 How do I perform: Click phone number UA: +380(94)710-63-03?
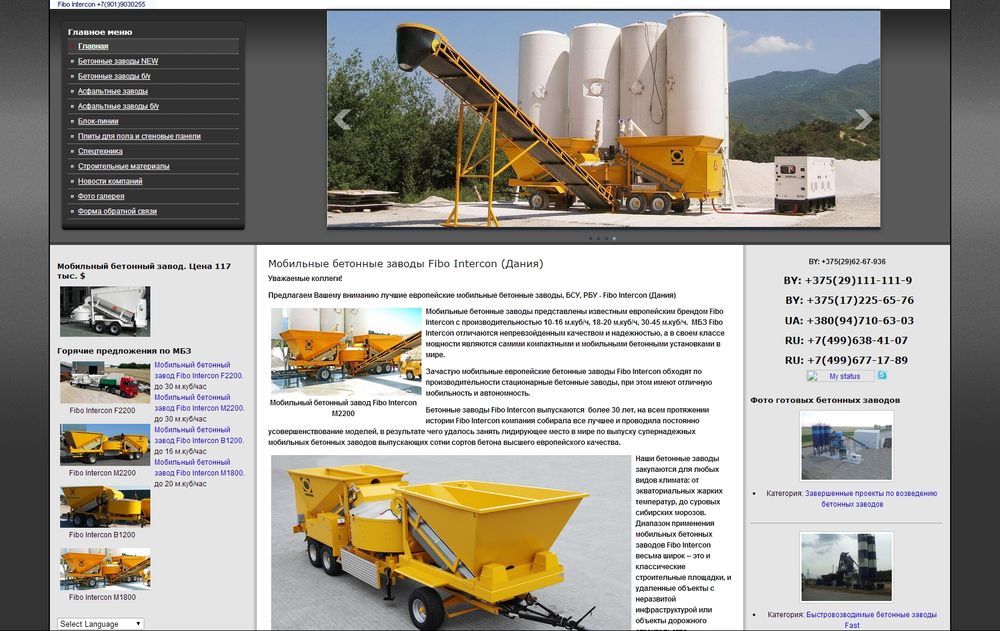849,320
